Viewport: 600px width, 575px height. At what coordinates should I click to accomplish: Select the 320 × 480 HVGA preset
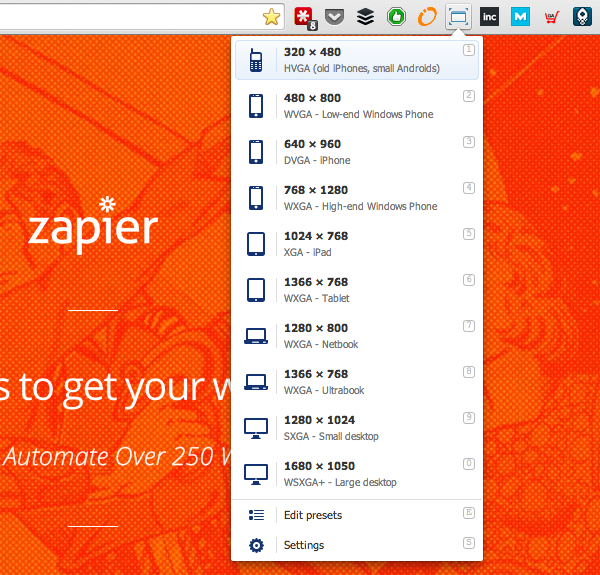(357, 60)
